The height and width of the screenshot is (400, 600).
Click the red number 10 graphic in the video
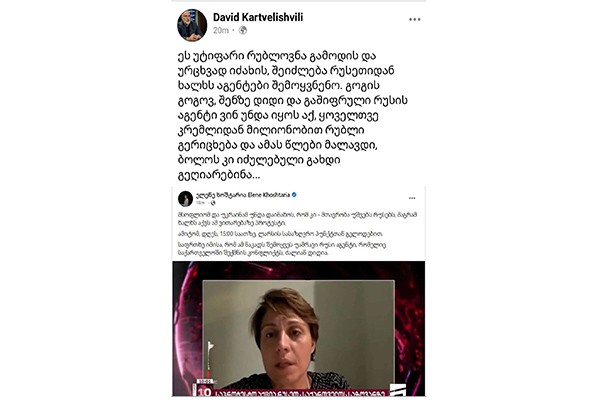coord(204,391)
